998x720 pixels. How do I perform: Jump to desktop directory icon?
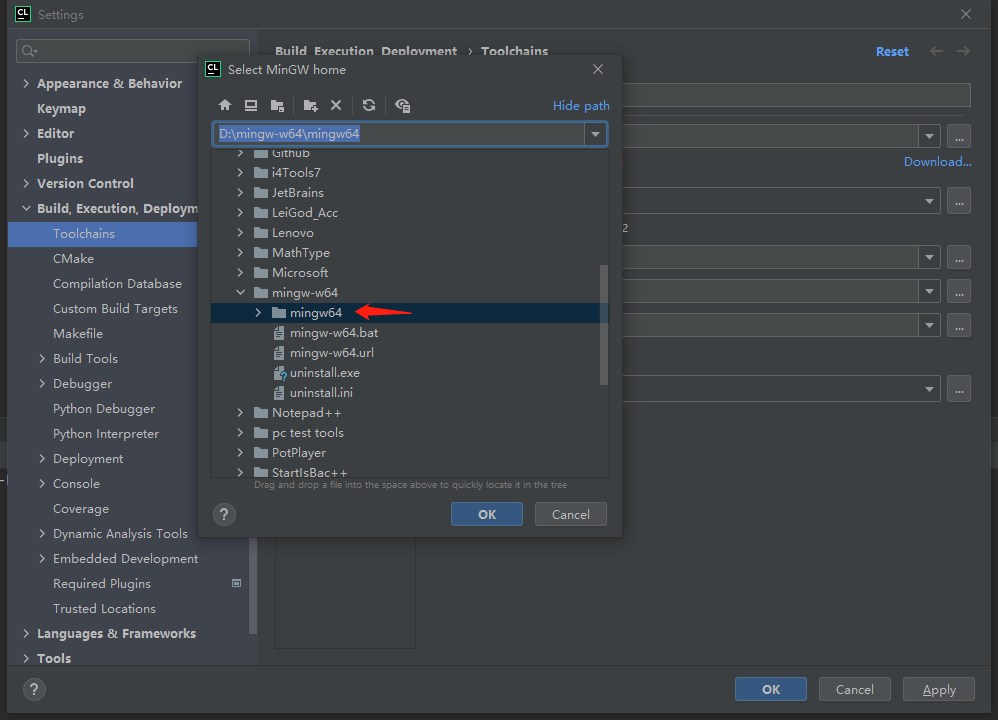(251, 105)
